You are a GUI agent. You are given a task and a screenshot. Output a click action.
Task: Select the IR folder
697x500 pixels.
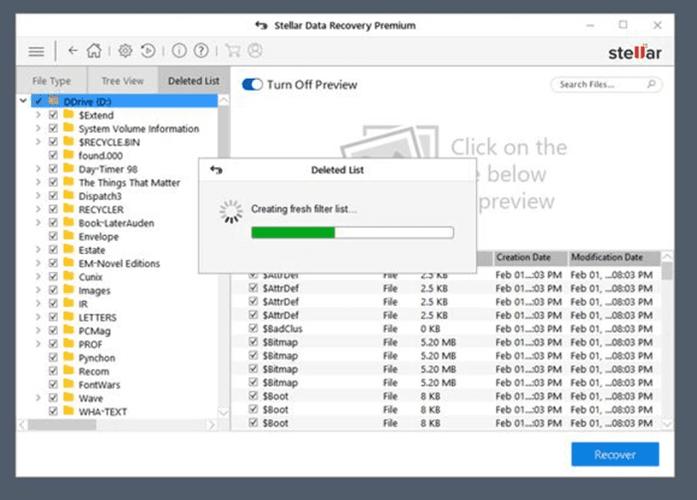(83, 304)
